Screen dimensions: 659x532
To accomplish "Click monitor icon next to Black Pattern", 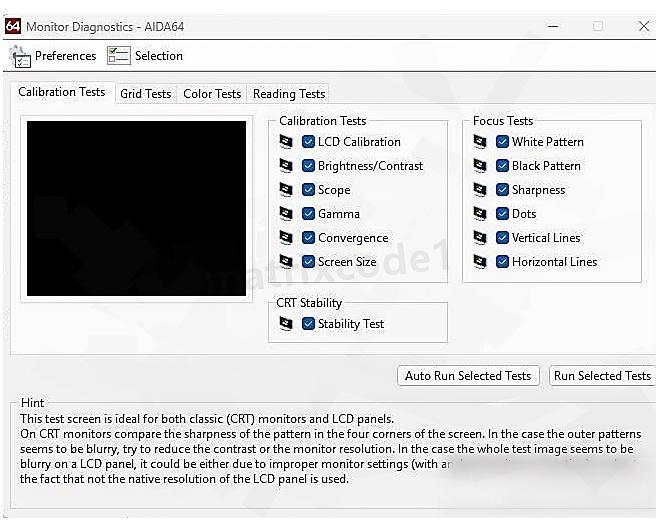I will 480,166.
